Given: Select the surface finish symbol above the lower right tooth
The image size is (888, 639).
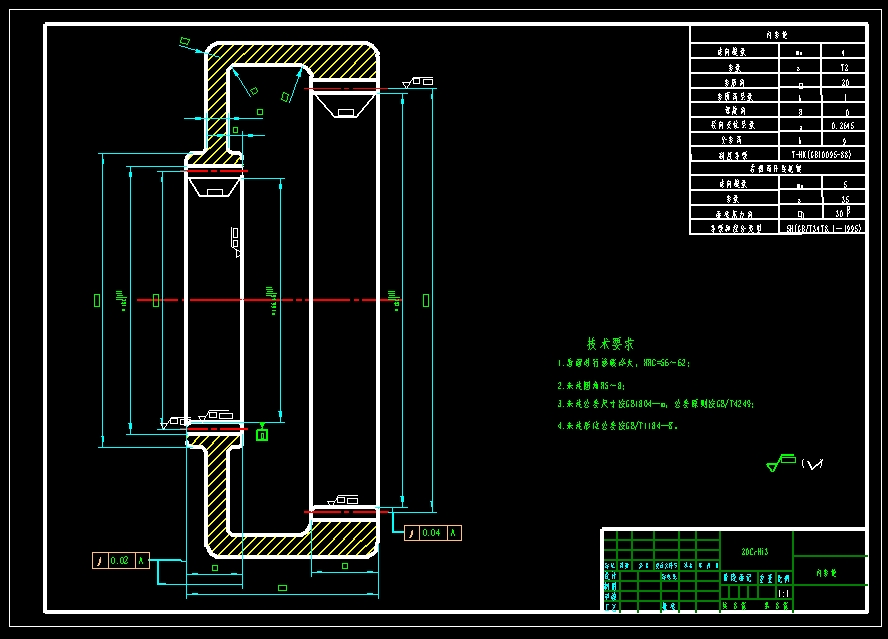Looking at the screenshot, I should [343, 500].
